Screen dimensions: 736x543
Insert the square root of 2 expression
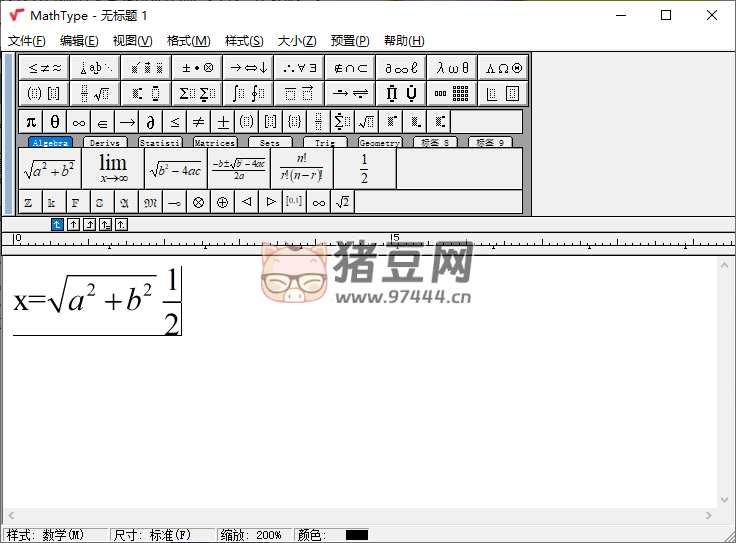[342, 202]
